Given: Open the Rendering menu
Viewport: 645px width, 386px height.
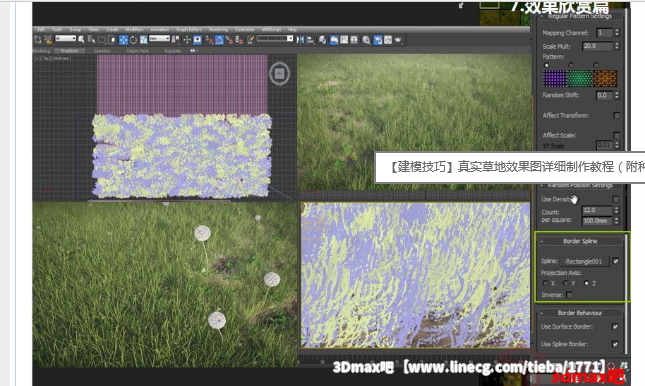Looking at the screenshot, I should [218, 30].
